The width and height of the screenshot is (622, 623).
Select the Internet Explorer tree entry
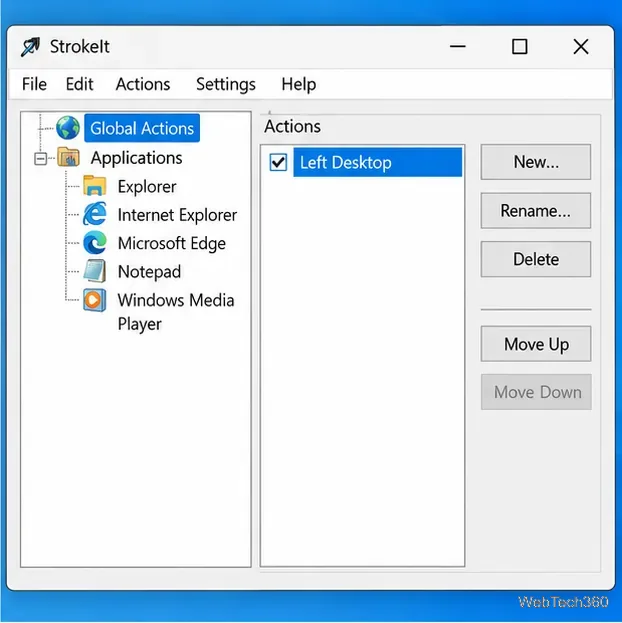pos(177,215)
